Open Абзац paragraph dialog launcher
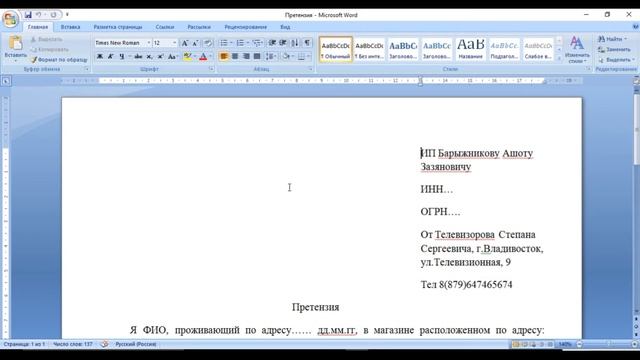This screenshot has height=360, width=640. click(311, 69)
